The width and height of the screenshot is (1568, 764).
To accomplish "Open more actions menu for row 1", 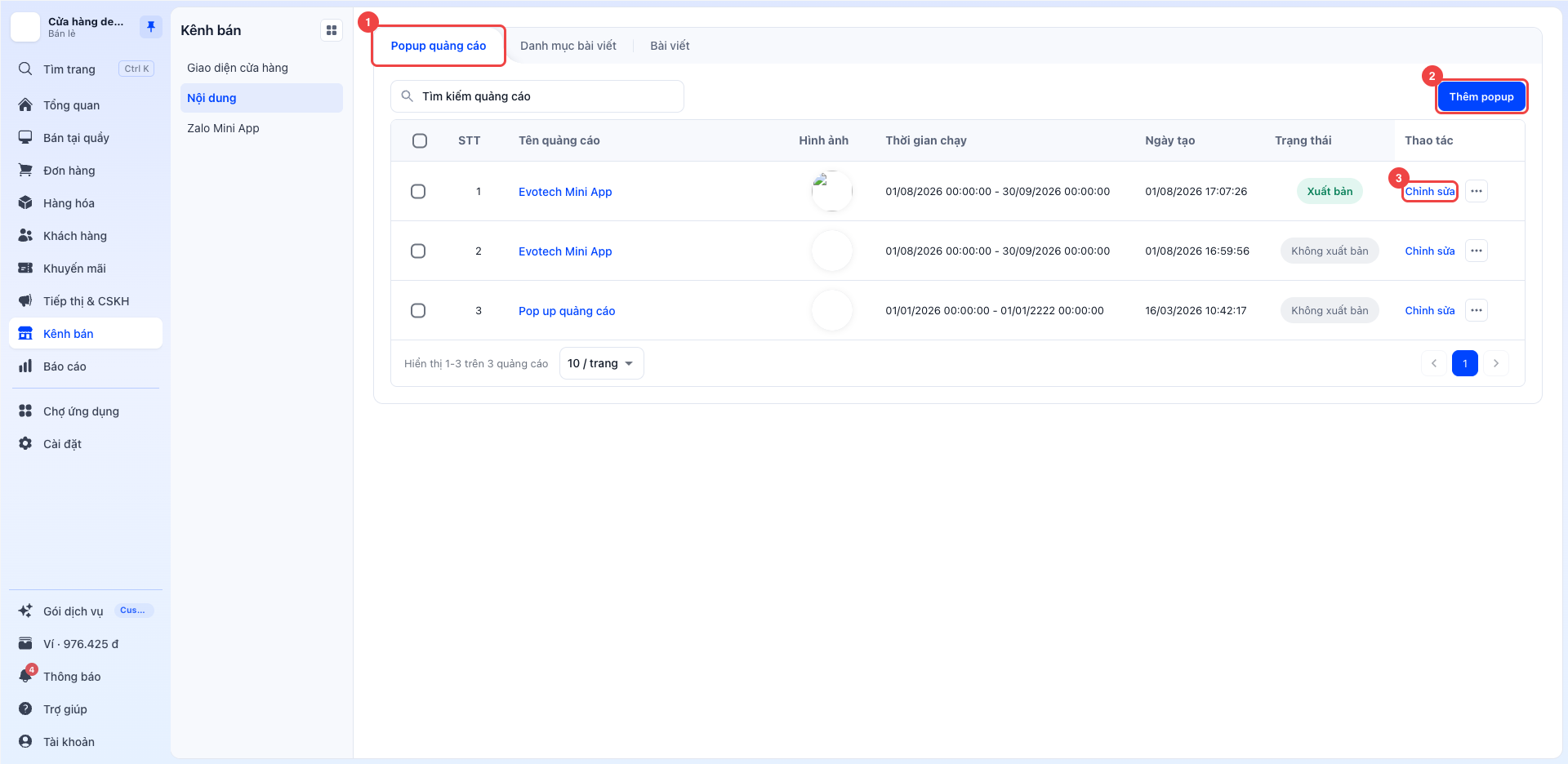I will click(1477, 191).
